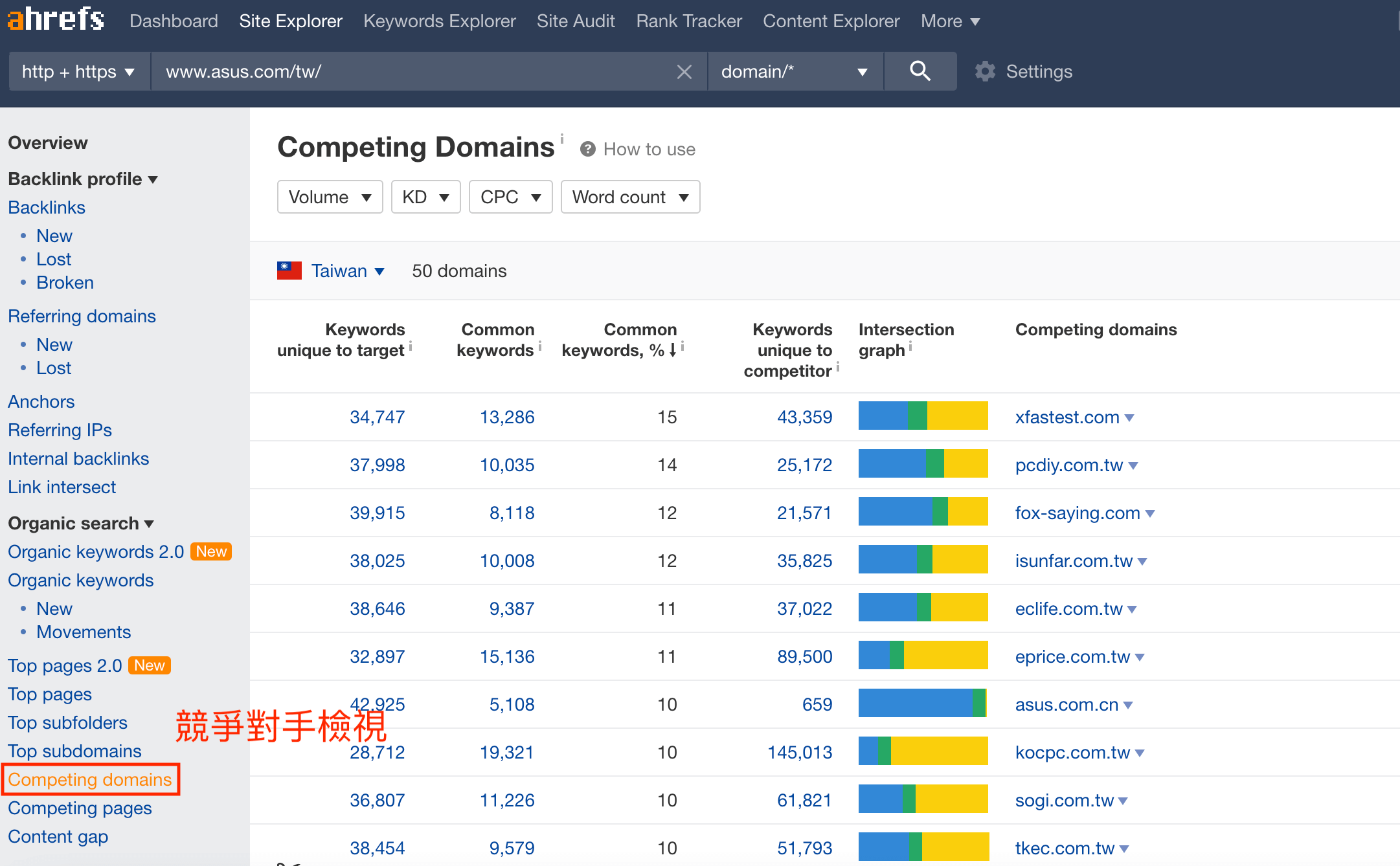Click info icon next to Common keywords header

click(x=540, y=346)
